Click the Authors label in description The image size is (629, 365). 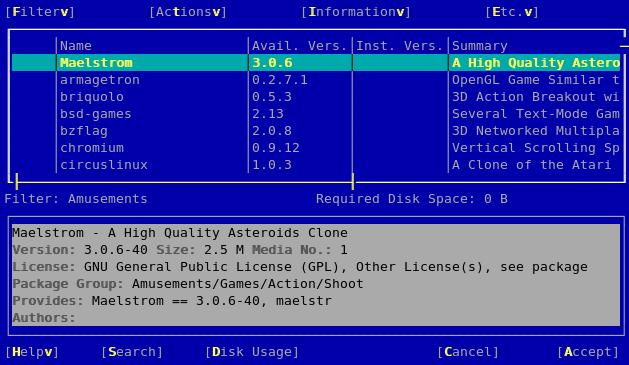click(44, 318)
